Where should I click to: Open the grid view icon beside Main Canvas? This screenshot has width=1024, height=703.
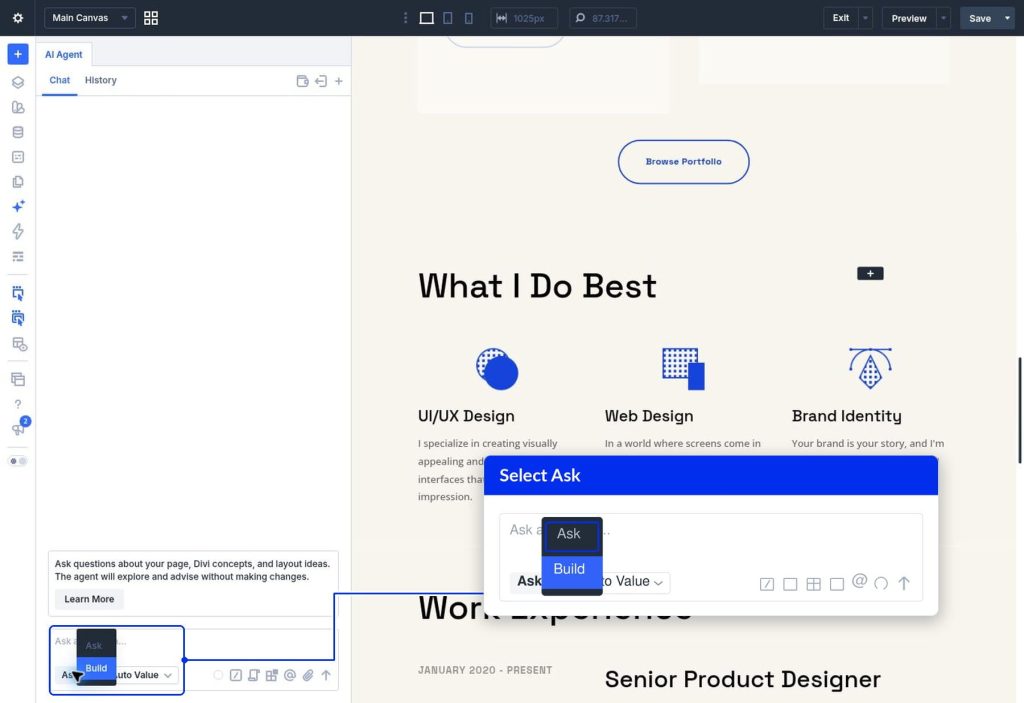point(151,18)
